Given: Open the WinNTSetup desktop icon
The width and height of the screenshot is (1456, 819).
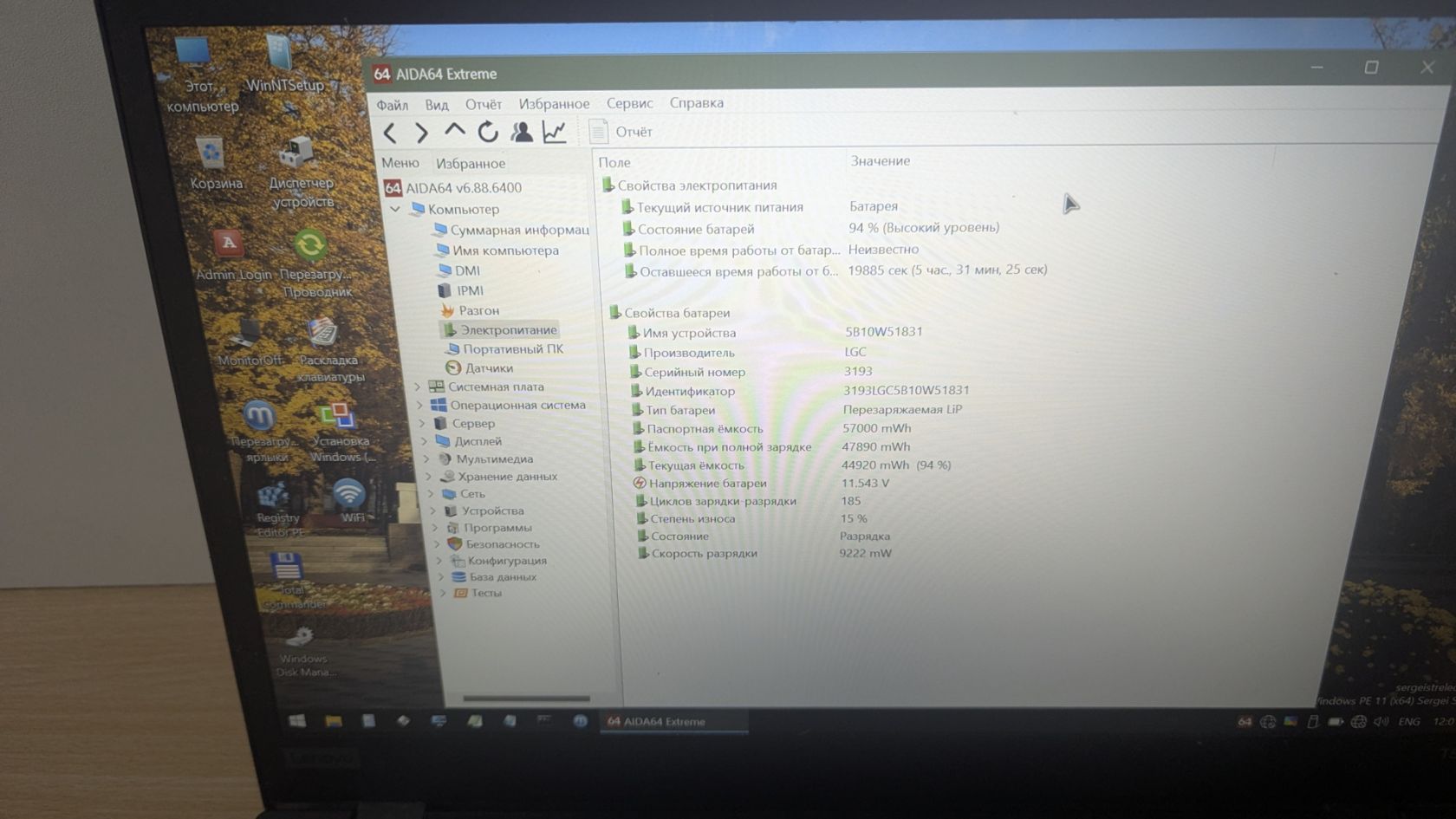Looking at the screenshot, I should [284, 63].
